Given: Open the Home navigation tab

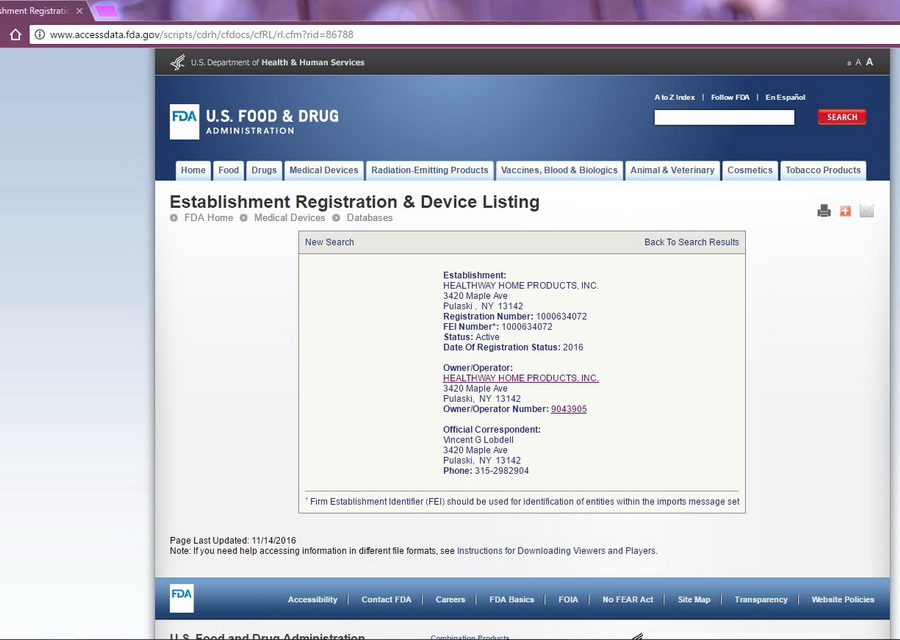Looking at the screenshot, I should pos(193,170).
